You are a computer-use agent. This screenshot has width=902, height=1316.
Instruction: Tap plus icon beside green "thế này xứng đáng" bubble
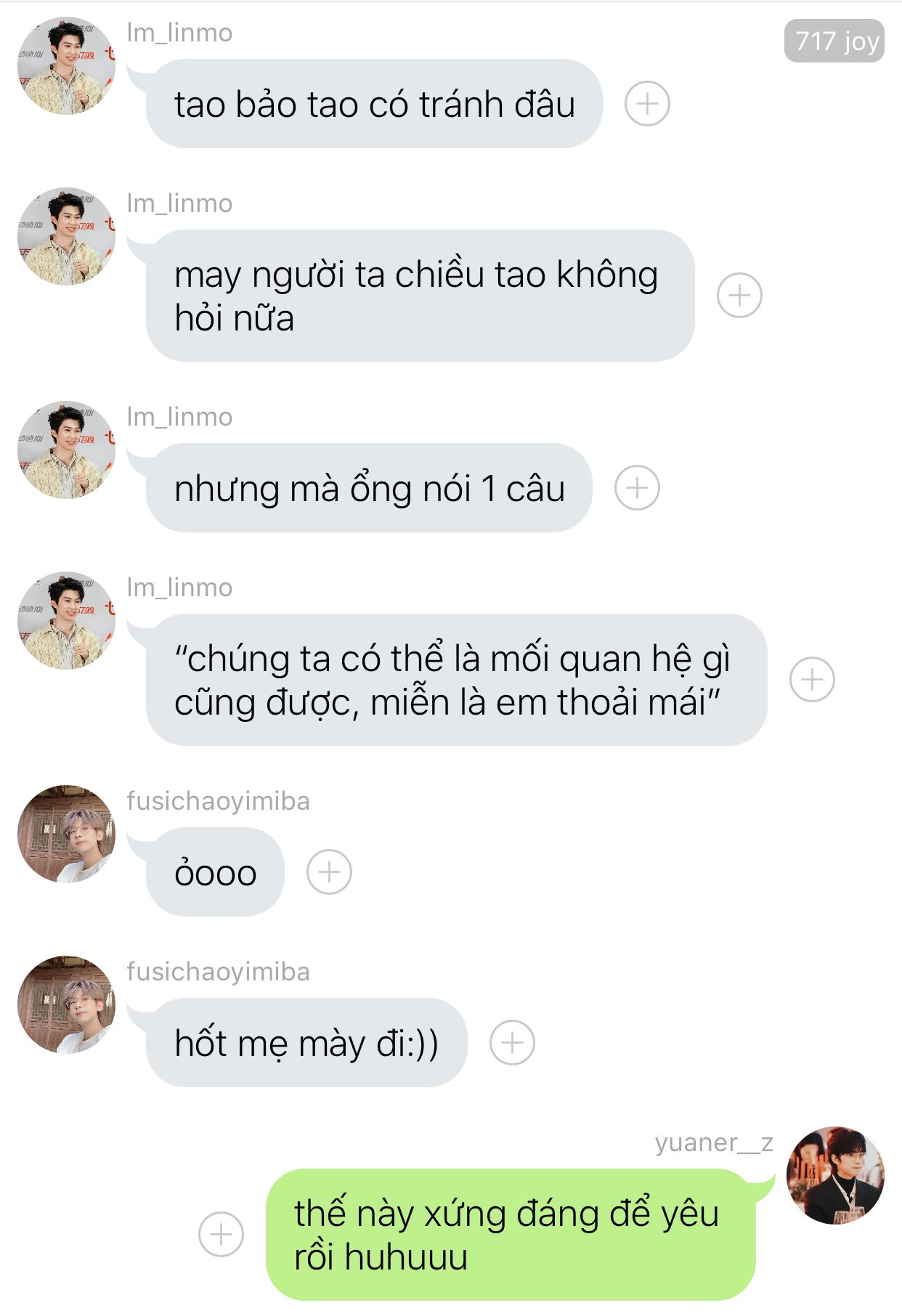[x=221, y=1234]
